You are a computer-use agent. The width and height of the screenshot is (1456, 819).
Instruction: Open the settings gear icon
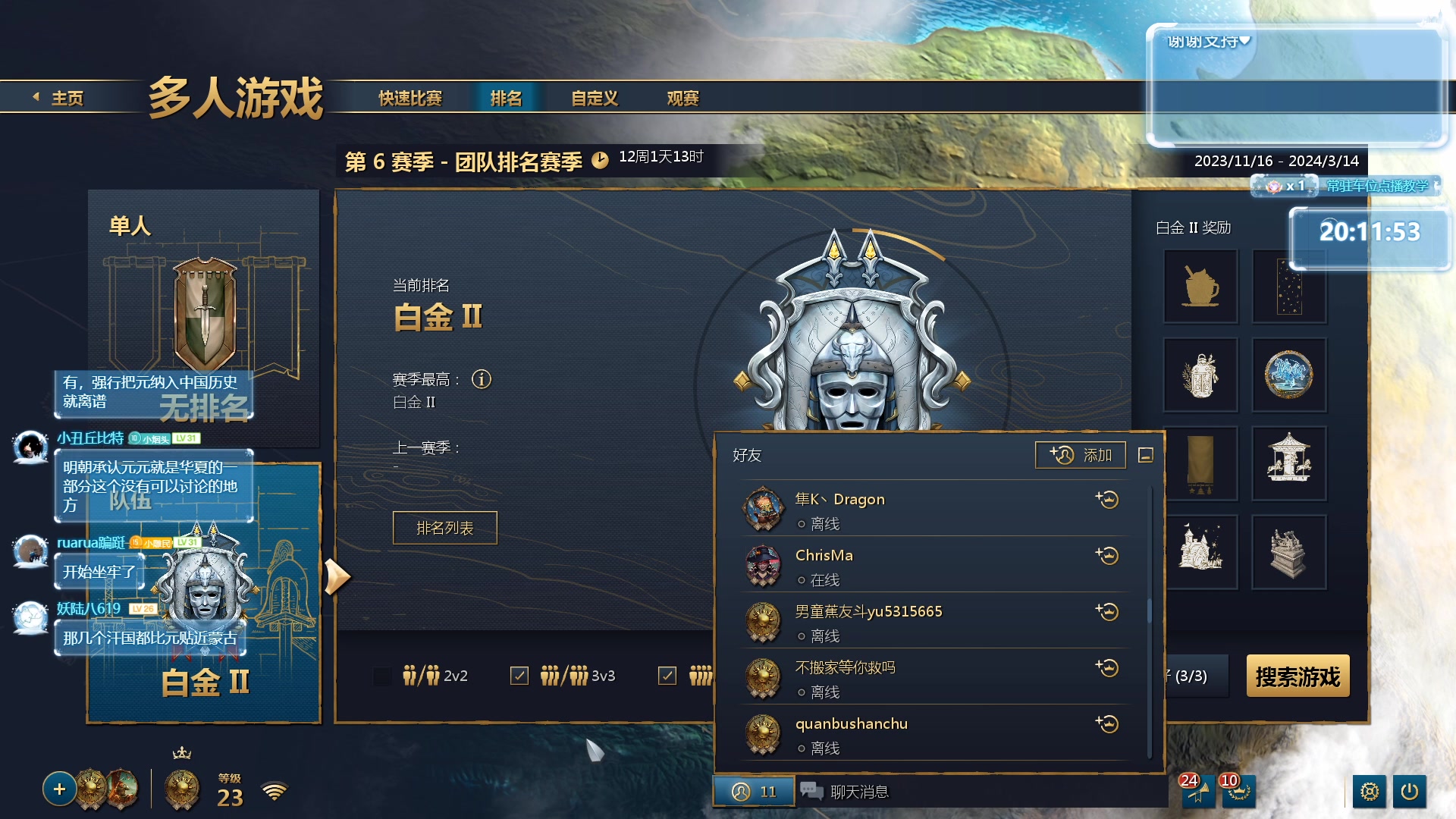click(1369, 792)
